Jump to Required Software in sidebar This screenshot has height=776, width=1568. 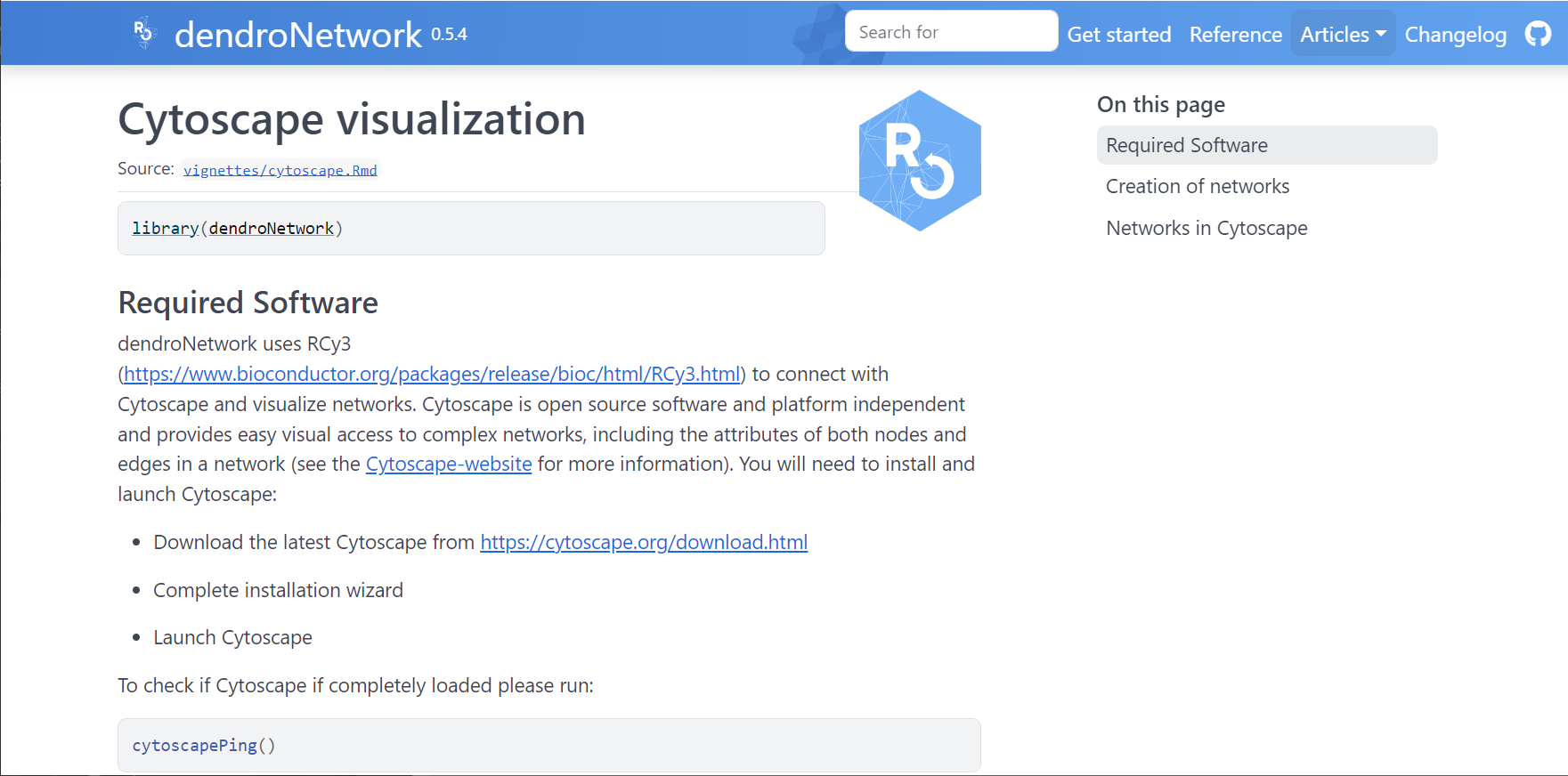(1186, 145)
